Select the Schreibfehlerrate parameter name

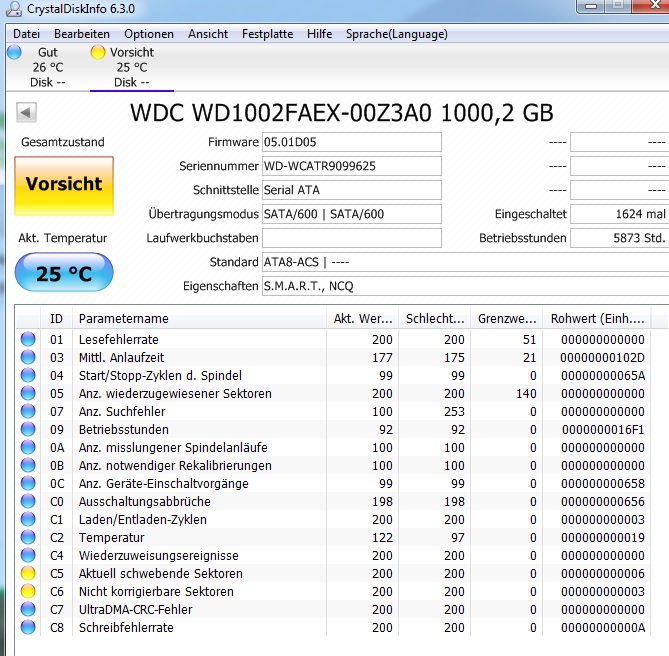tap(126, 628)
